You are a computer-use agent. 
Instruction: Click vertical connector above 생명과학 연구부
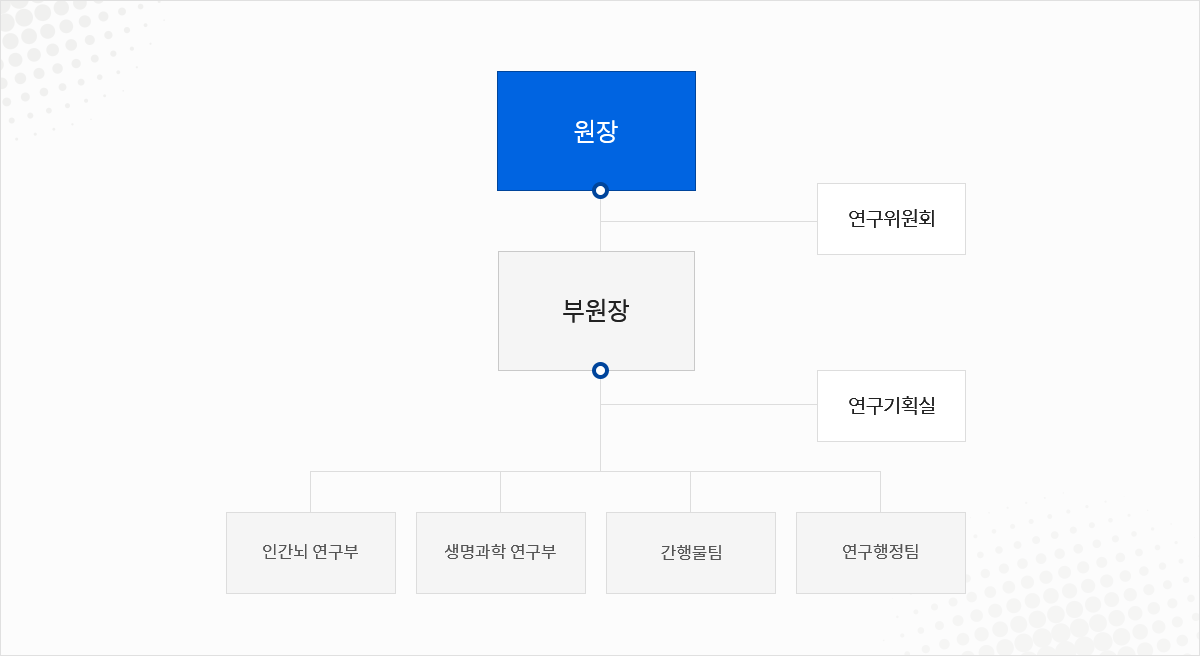coord(501,492)
